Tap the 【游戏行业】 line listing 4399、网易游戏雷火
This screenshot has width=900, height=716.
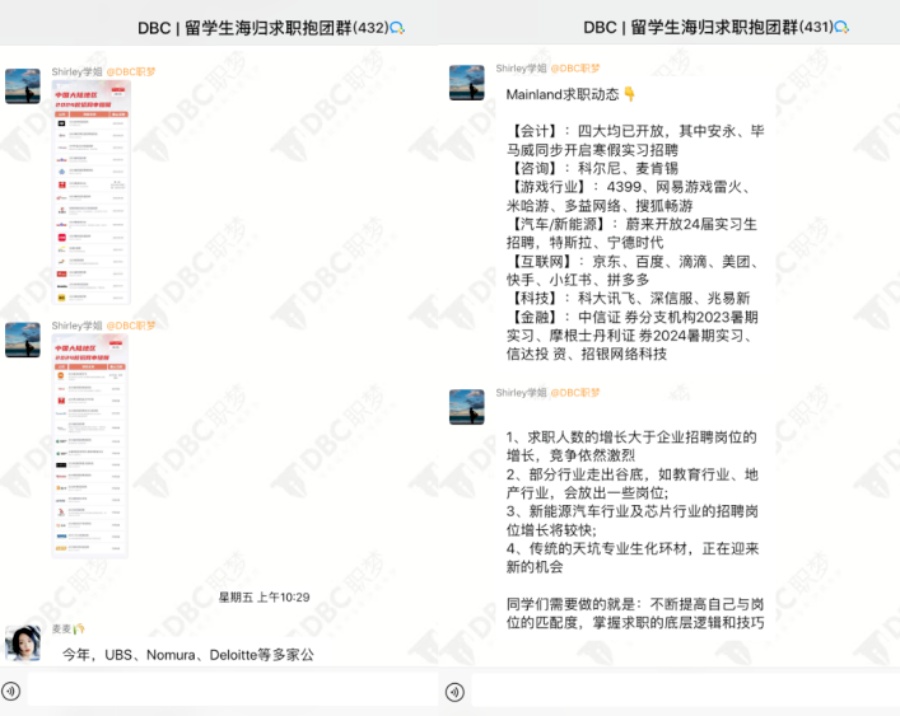(x=629, y=196)
